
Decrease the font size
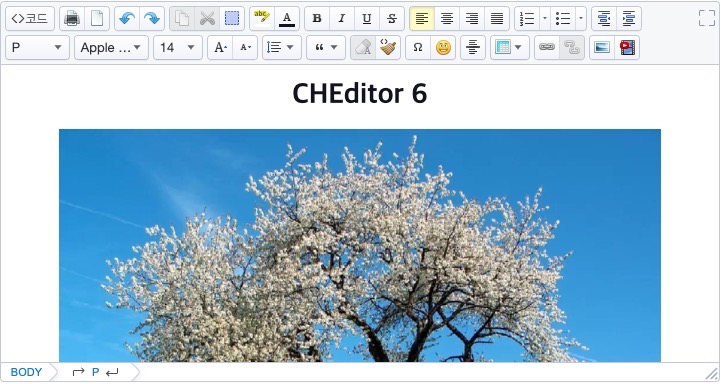[245, 47]
